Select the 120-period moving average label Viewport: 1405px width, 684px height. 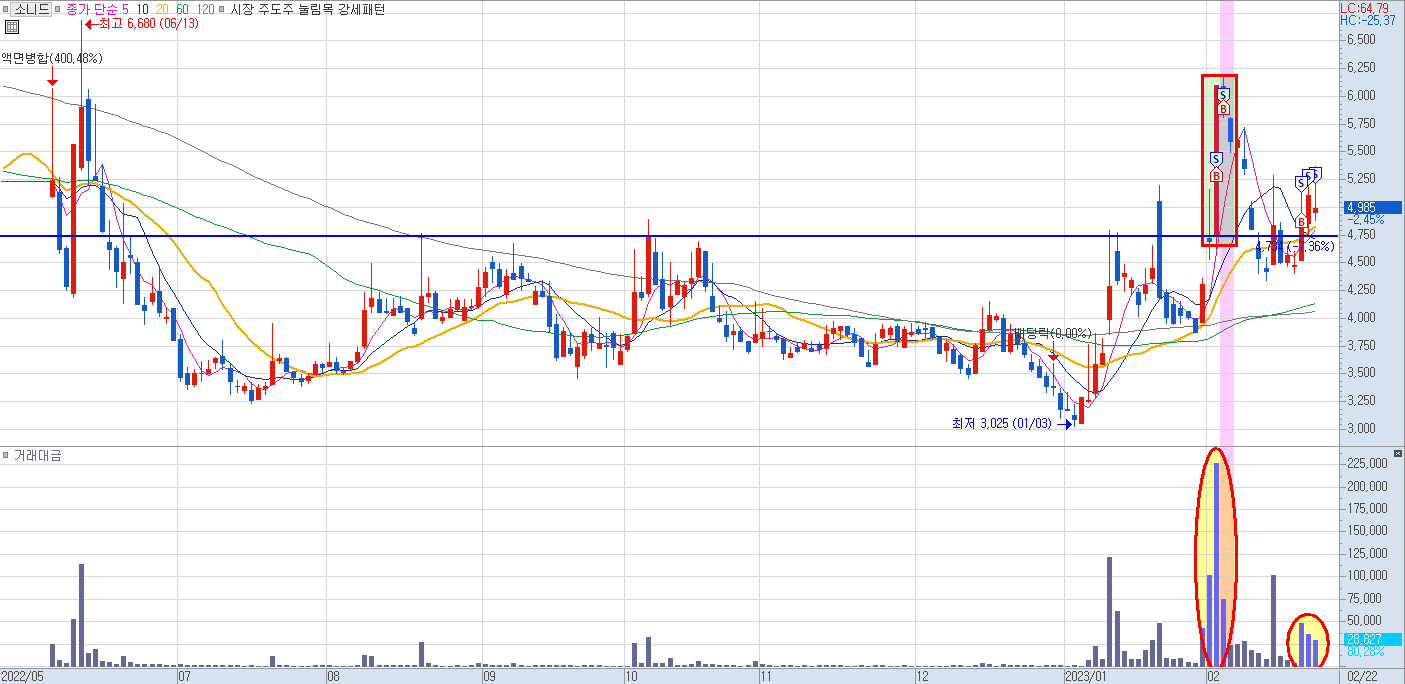pyautogui.click(x=205, y=9)
